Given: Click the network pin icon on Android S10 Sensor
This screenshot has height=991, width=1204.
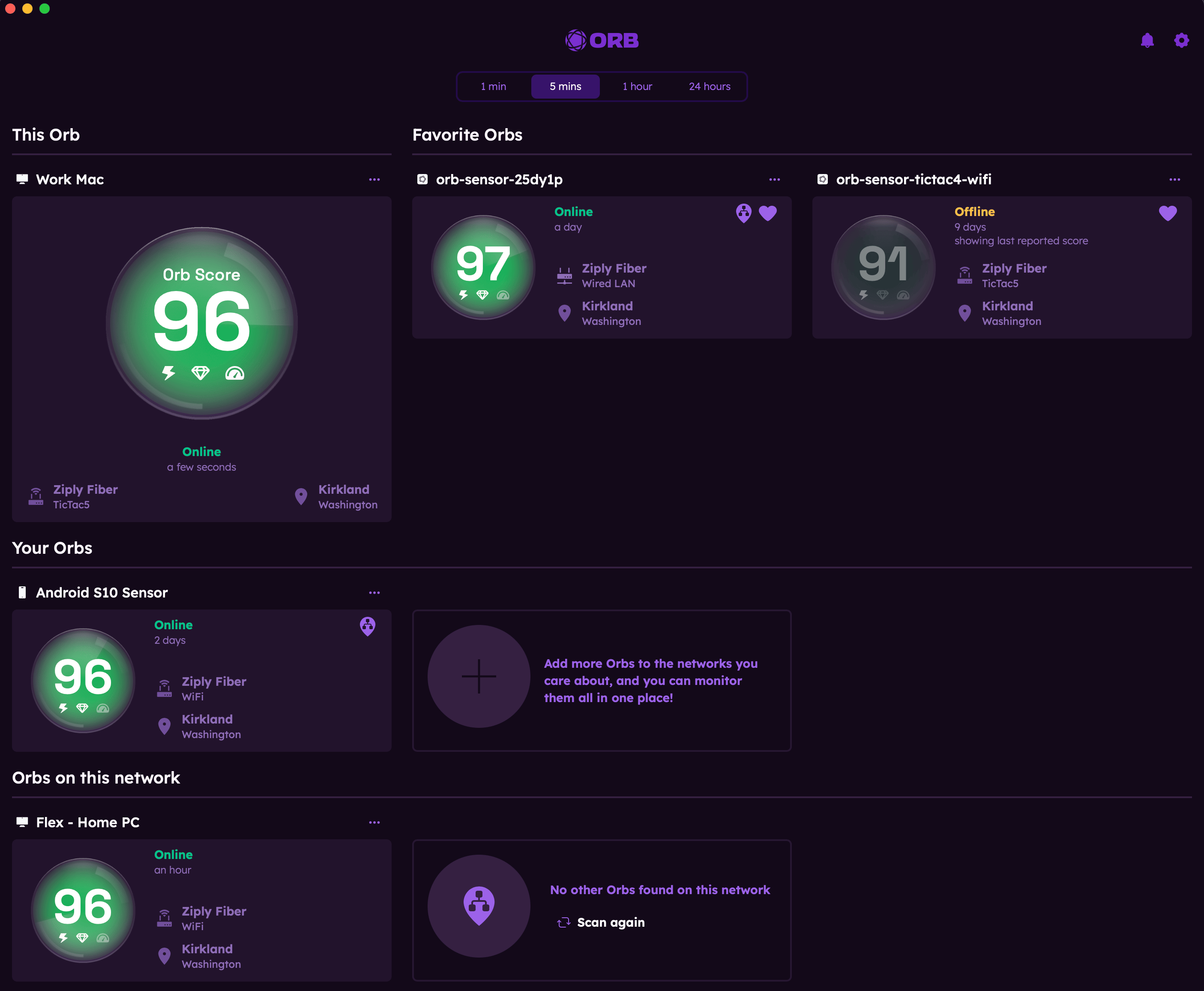Looking at the screenshot, I should [x=368, y=626].
